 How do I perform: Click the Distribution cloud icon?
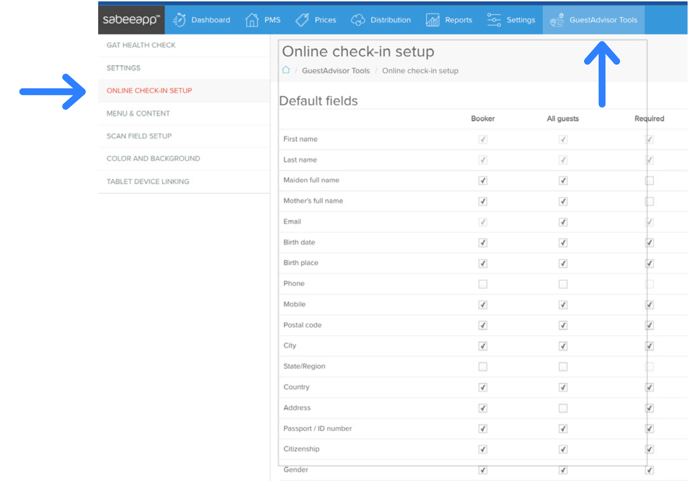pos(358,20)
